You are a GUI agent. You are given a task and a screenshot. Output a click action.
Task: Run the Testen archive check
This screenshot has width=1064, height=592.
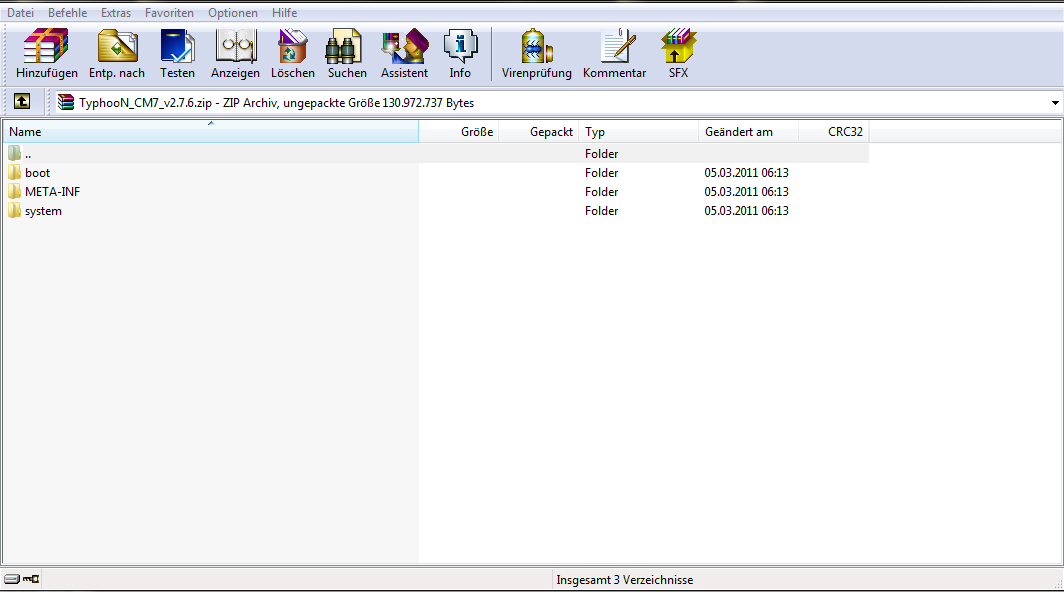177,54
